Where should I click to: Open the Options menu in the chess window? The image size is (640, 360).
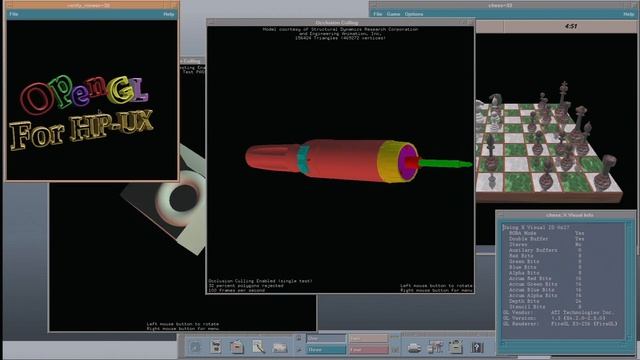pyautogui.click(x=414, y=14)
